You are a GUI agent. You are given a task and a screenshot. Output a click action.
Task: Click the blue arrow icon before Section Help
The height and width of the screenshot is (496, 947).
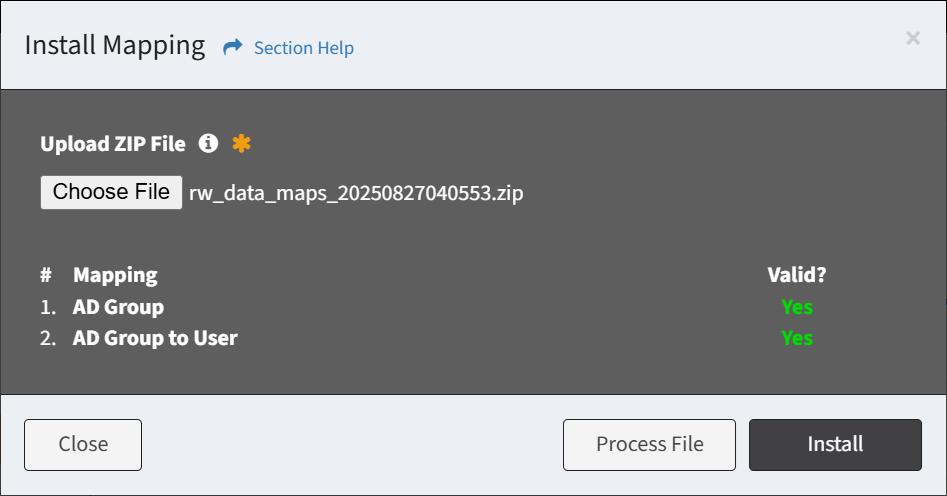(233, 47)
